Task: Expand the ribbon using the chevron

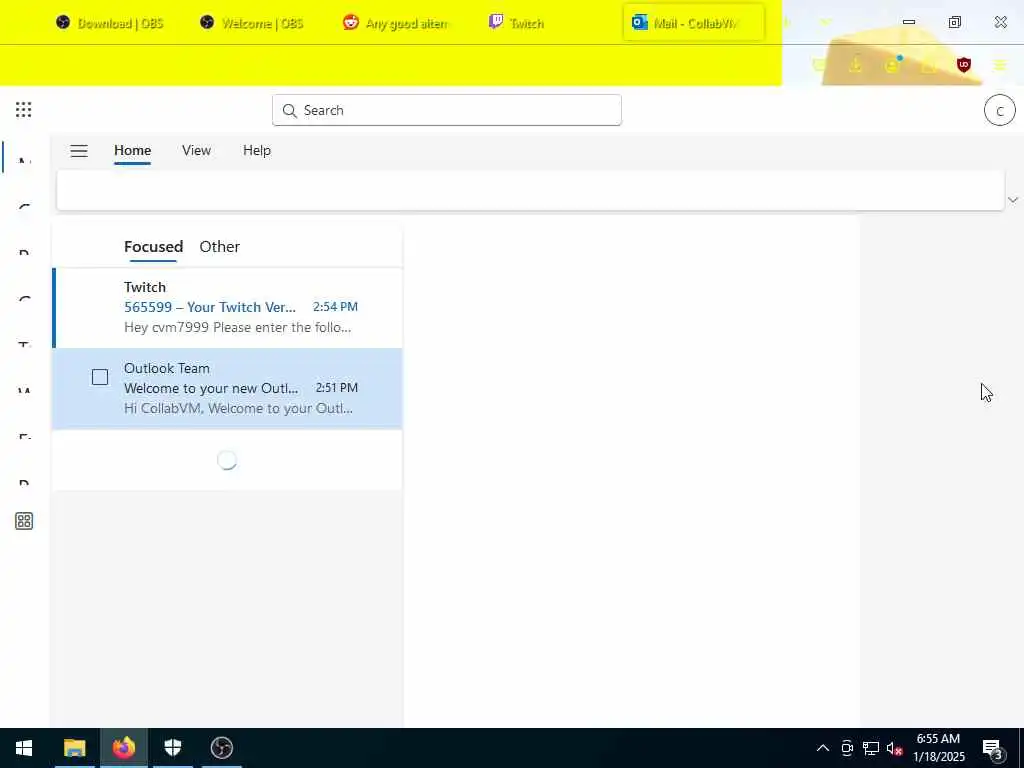Action: 1013,199
